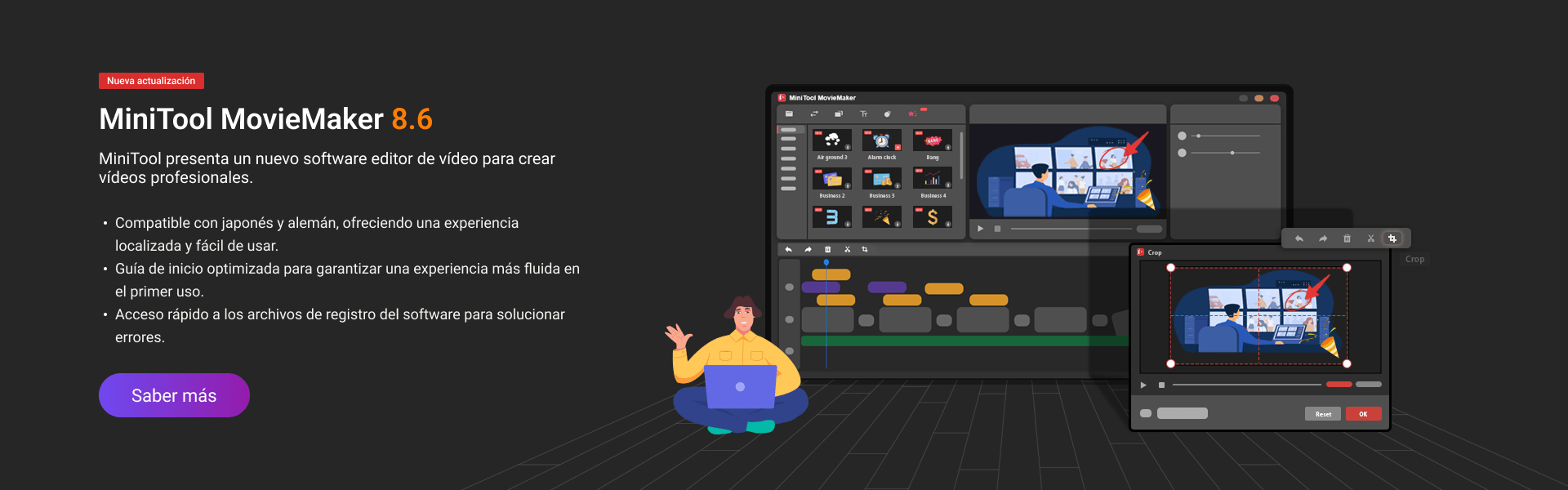Click the Saber más button

click(174, 395)
